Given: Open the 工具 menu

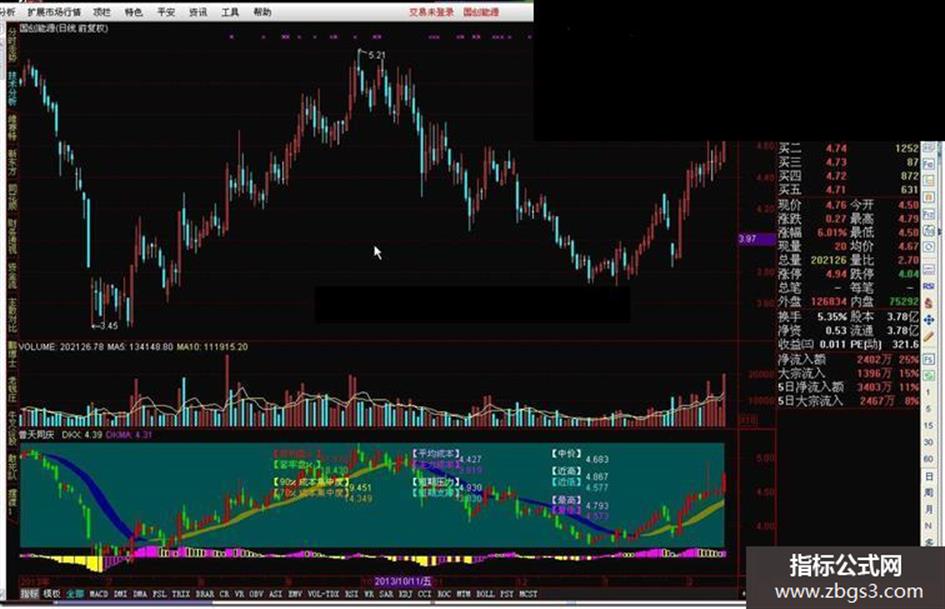Looking at the screenshot, I should pos(230,11).
